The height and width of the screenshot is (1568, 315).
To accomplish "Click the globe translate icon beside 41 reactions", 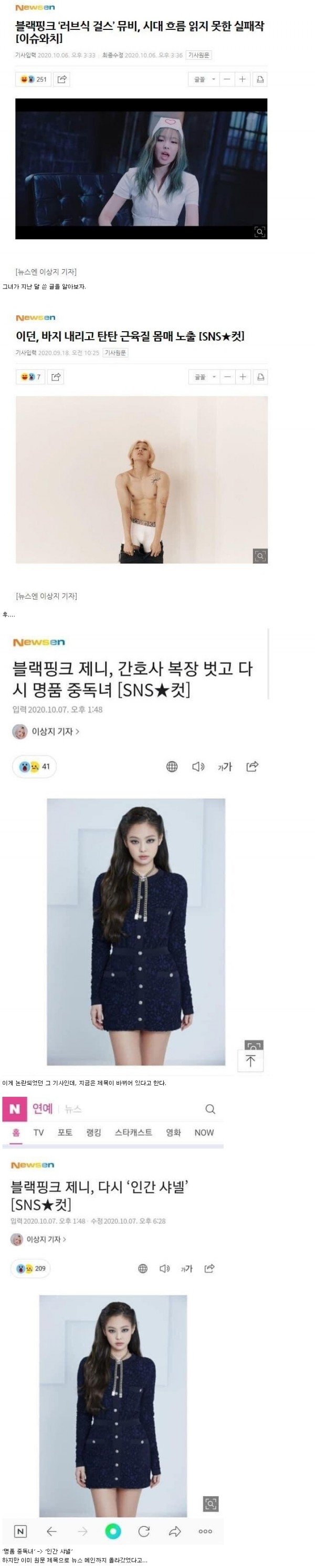I will point(172,766).
